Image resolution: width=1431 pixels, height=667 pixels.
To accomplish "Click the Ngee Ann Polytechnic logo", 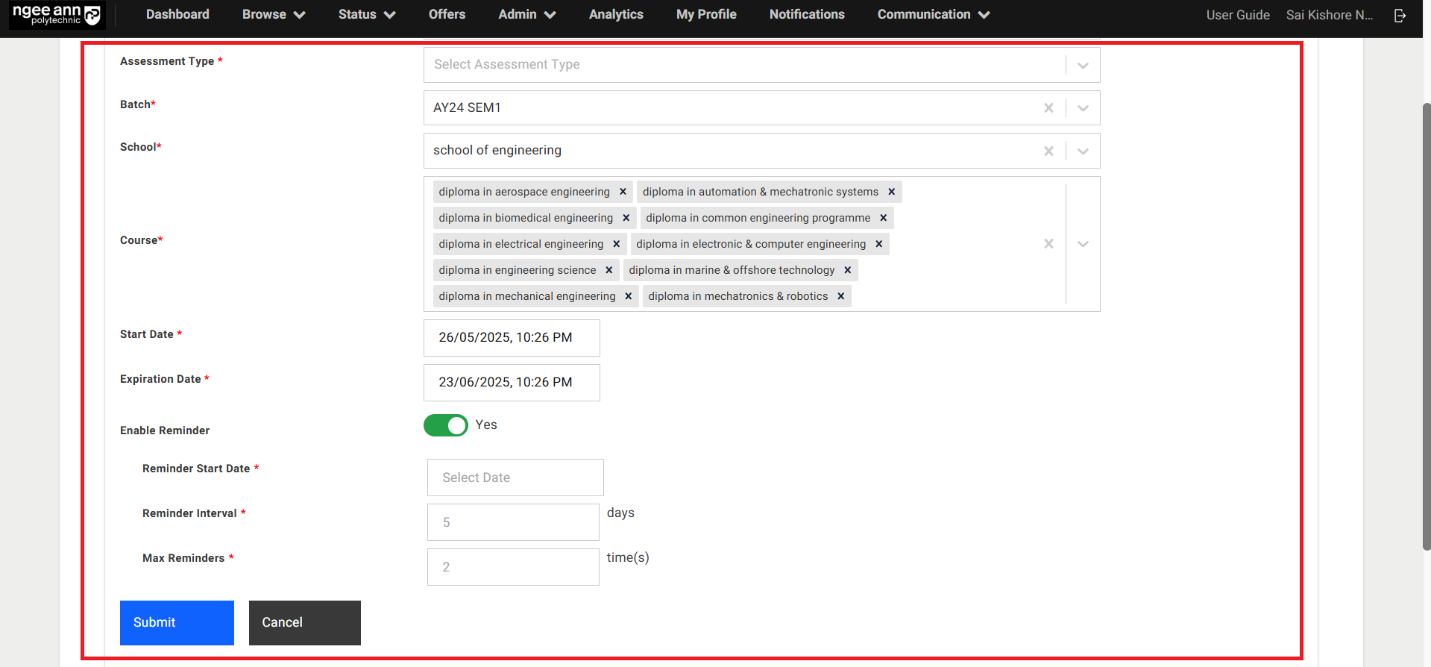I will click(x=57, y=15).
